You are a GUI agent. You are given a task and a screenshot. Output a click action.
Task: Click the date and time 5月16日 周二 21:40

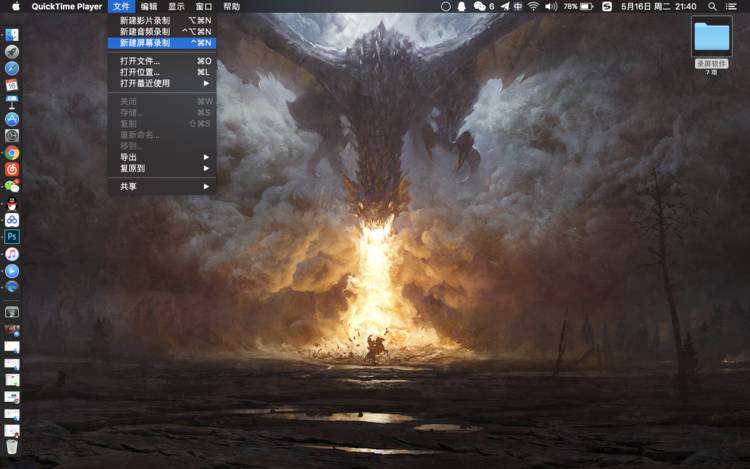pyautogui.click(x=658, y=7)
